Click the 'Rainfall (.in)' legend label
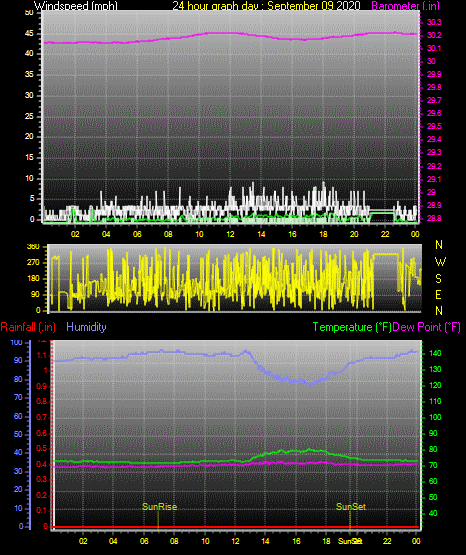The height and width of the screenshot is (555, 466). tap(28, 327)
